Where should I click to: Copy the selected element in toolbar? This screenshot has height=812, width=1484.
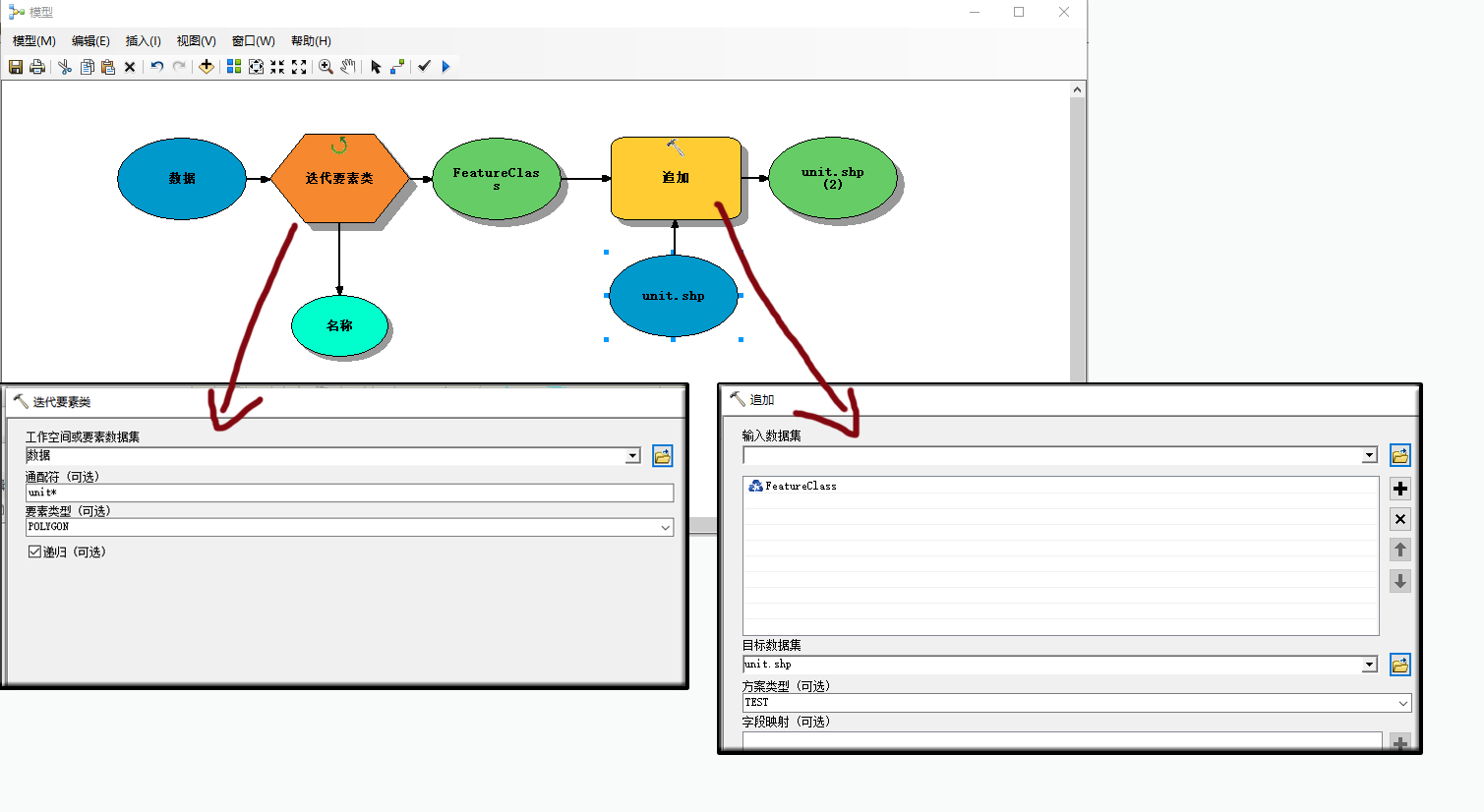pos(88,67)
